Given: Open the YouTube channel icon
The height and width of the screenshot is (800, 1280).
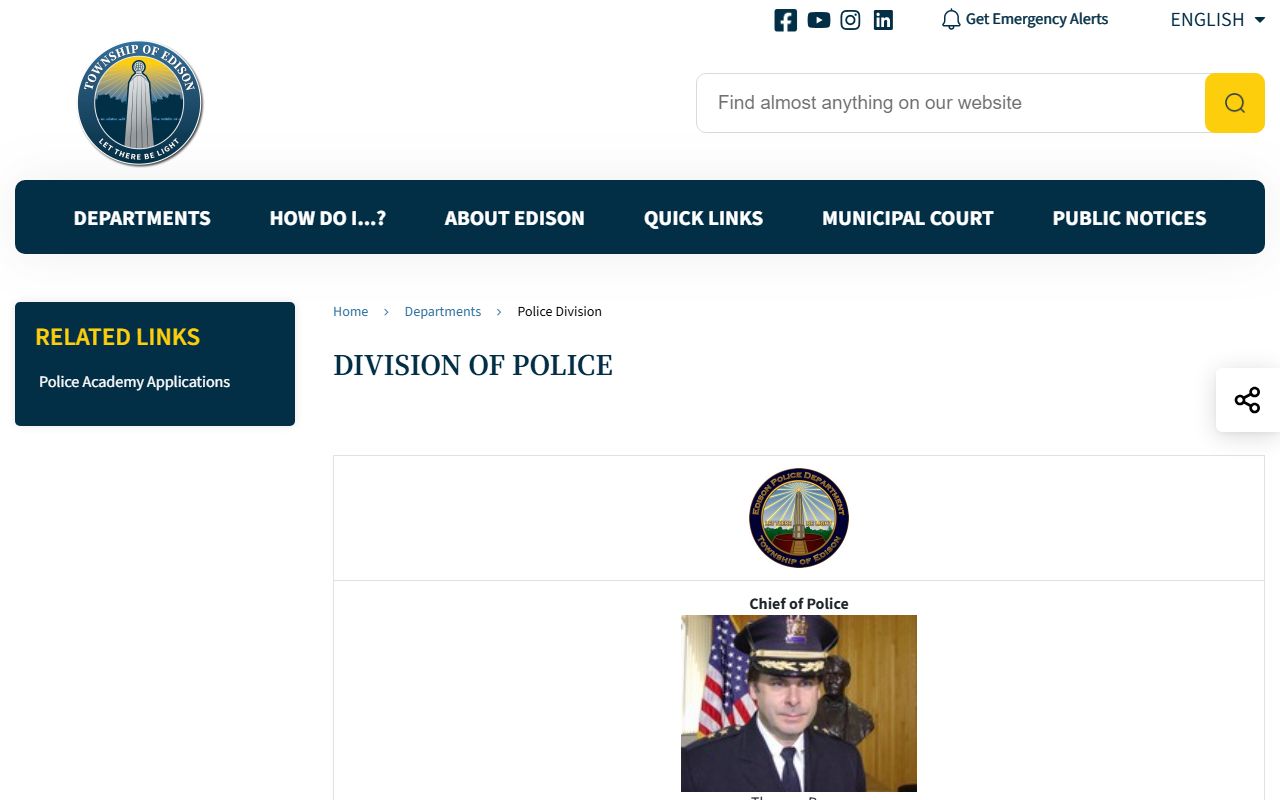Looking at the screenshot, I should click(x=819, y=20).
